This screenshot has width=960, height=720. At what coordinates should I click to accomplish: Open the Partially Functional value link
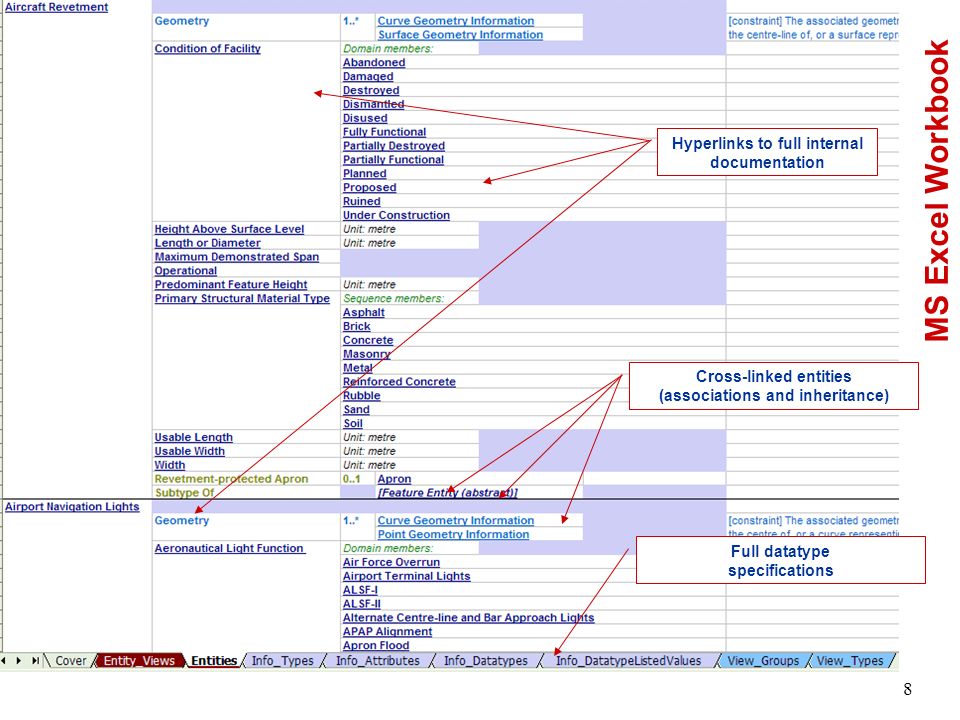click(393, 160)
